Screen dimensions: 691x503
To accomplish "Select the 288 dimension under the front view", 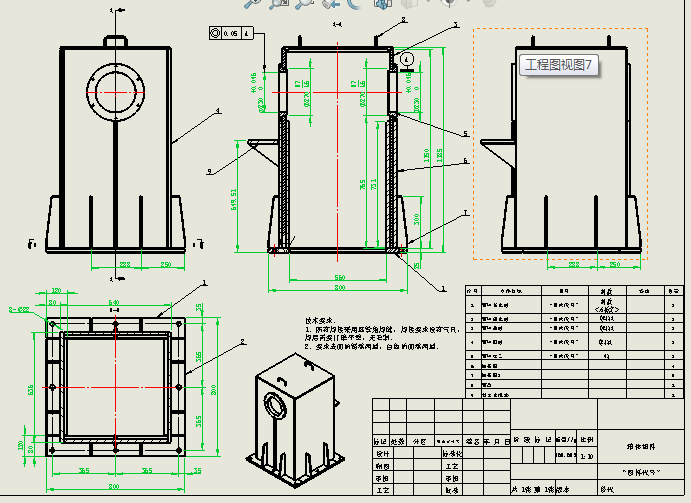I will [125, 265].
